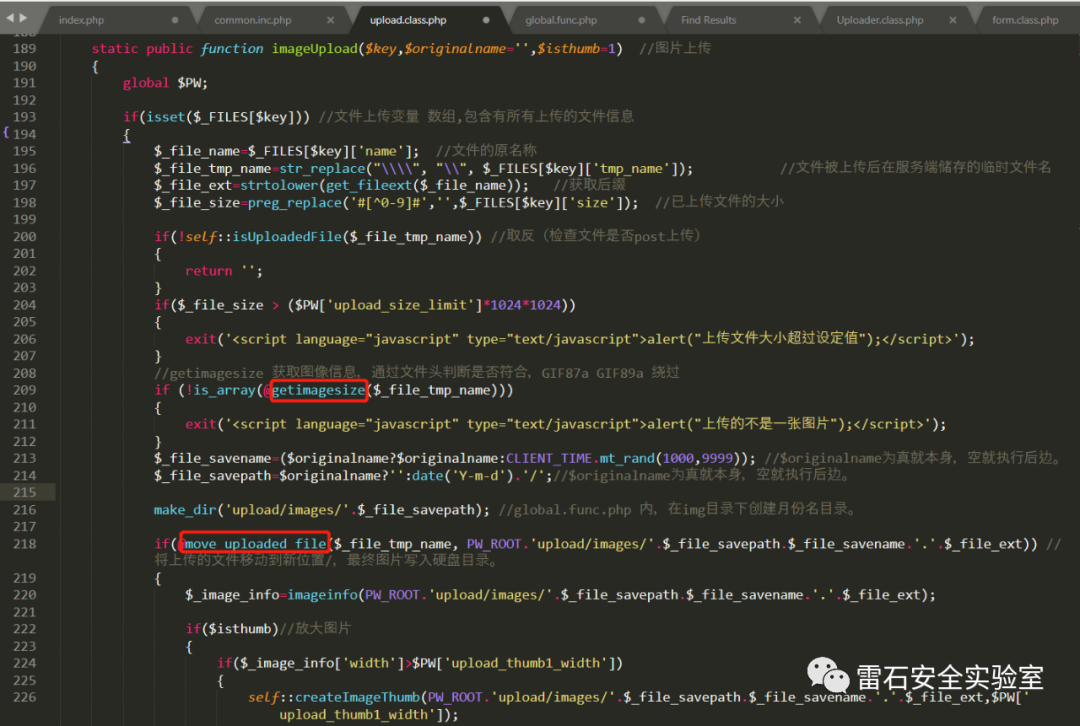Click the unsaved dot on index.php tab
The image size is (1080, 726).
(175, 20)
